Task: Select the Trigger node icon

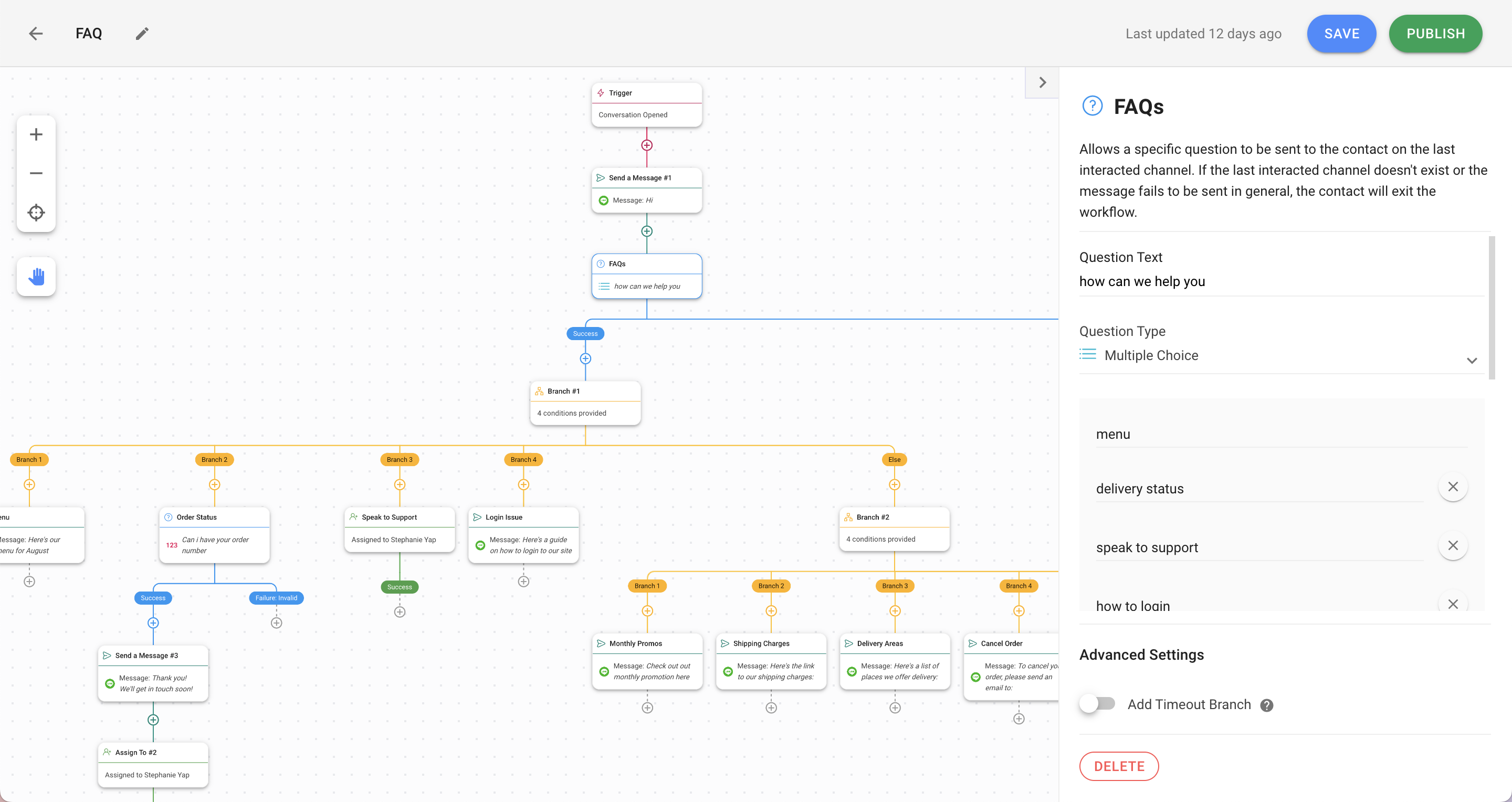Action: point(601,92)
